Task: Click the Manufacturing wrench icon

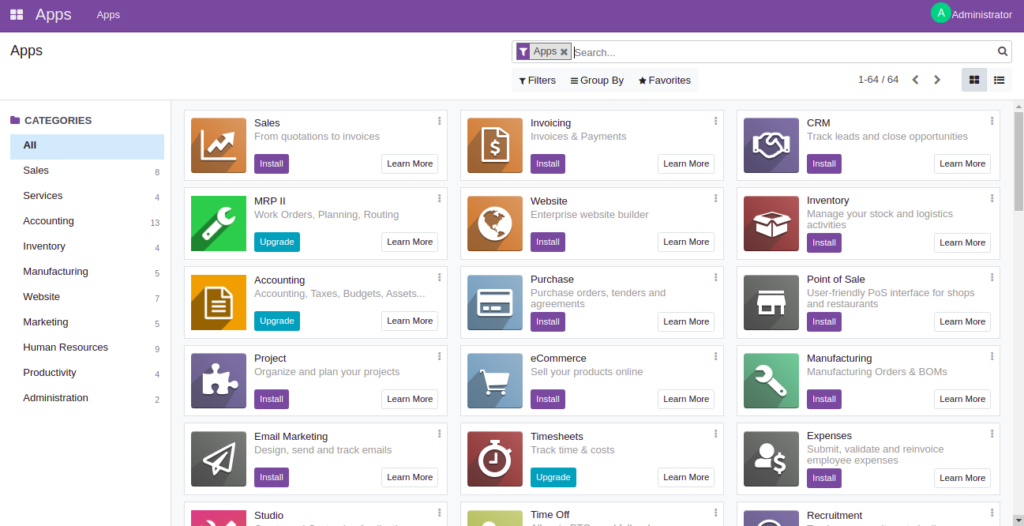Action: [771, 381]
